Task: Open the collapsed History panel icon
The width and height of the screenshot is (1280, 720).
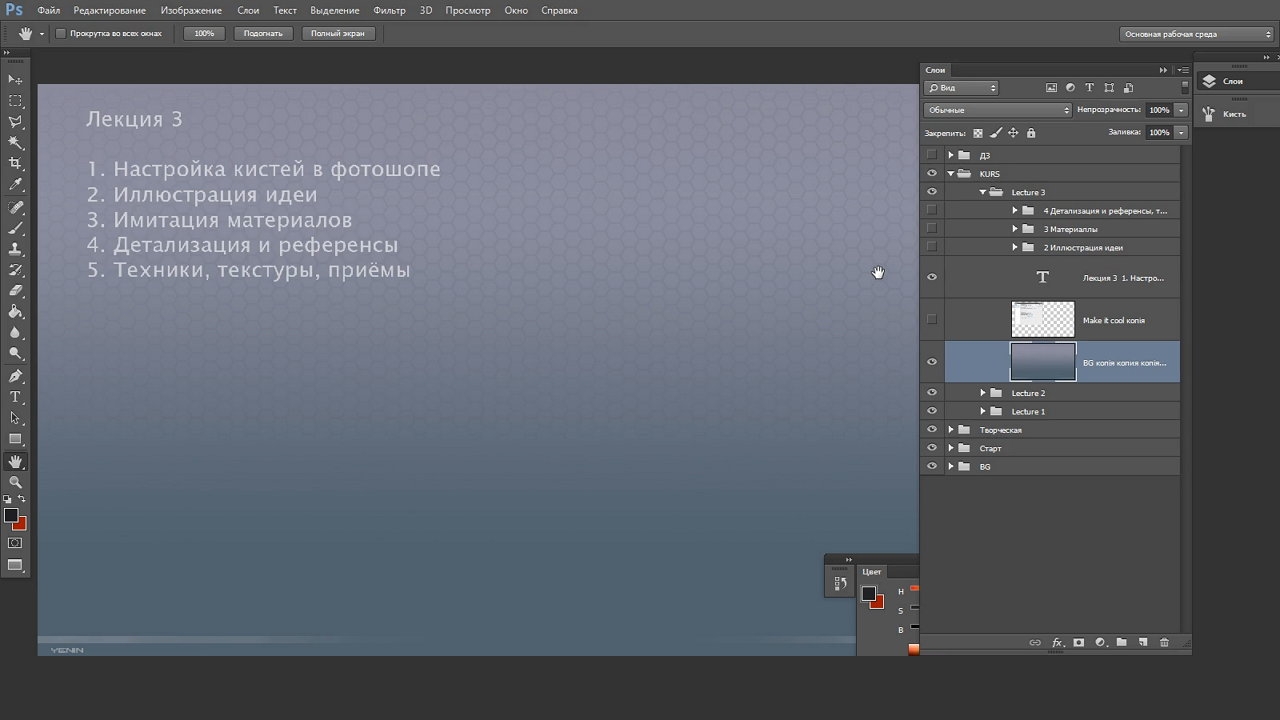Action: (x=840, y=583)
